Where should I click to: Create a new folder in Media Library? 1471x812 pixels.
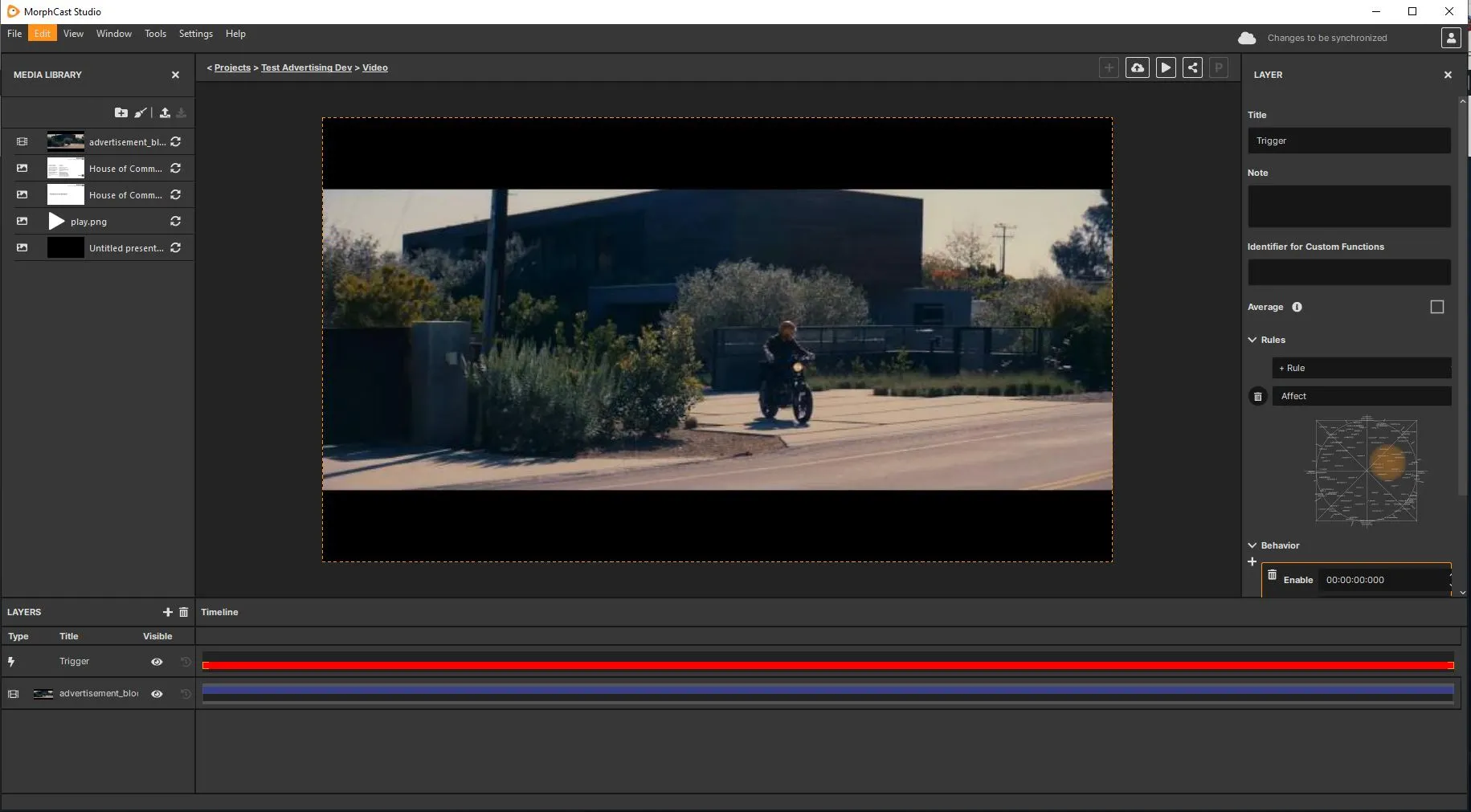[121, 112]
